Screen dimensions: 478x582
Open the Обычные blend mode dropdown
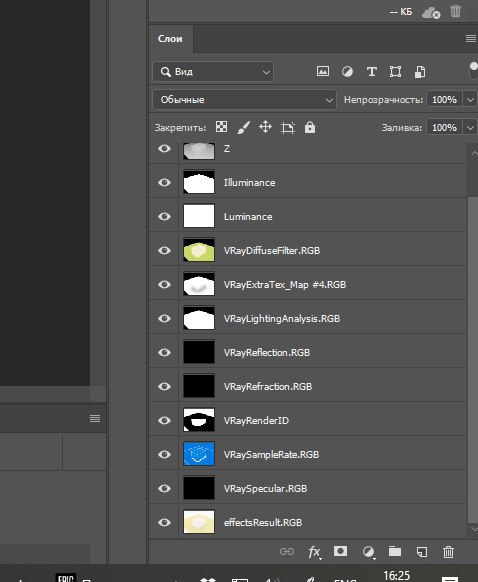[244, 99]
